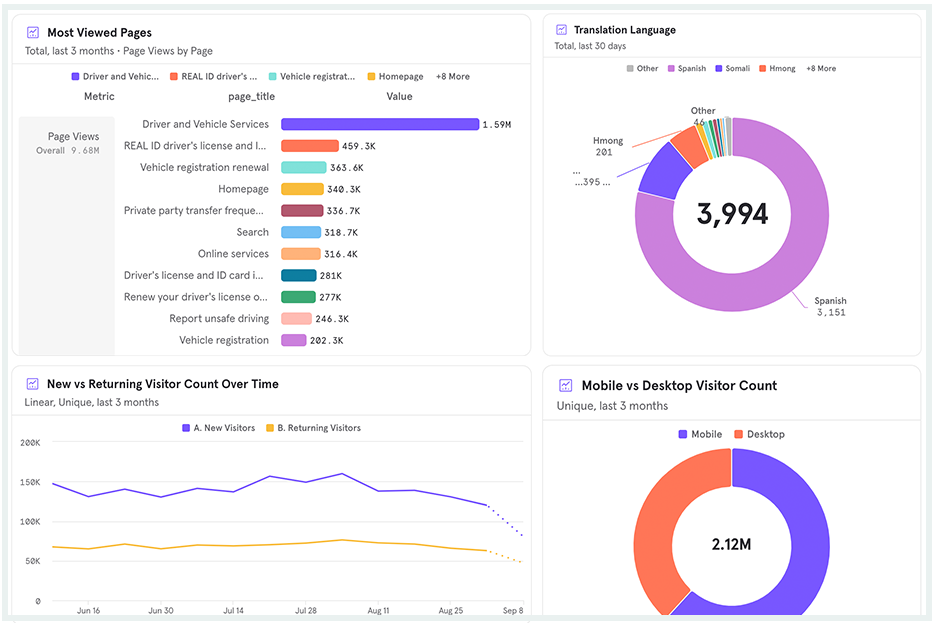
Task: Click the 2.12M total in device donut
Action: click(731, 544)
